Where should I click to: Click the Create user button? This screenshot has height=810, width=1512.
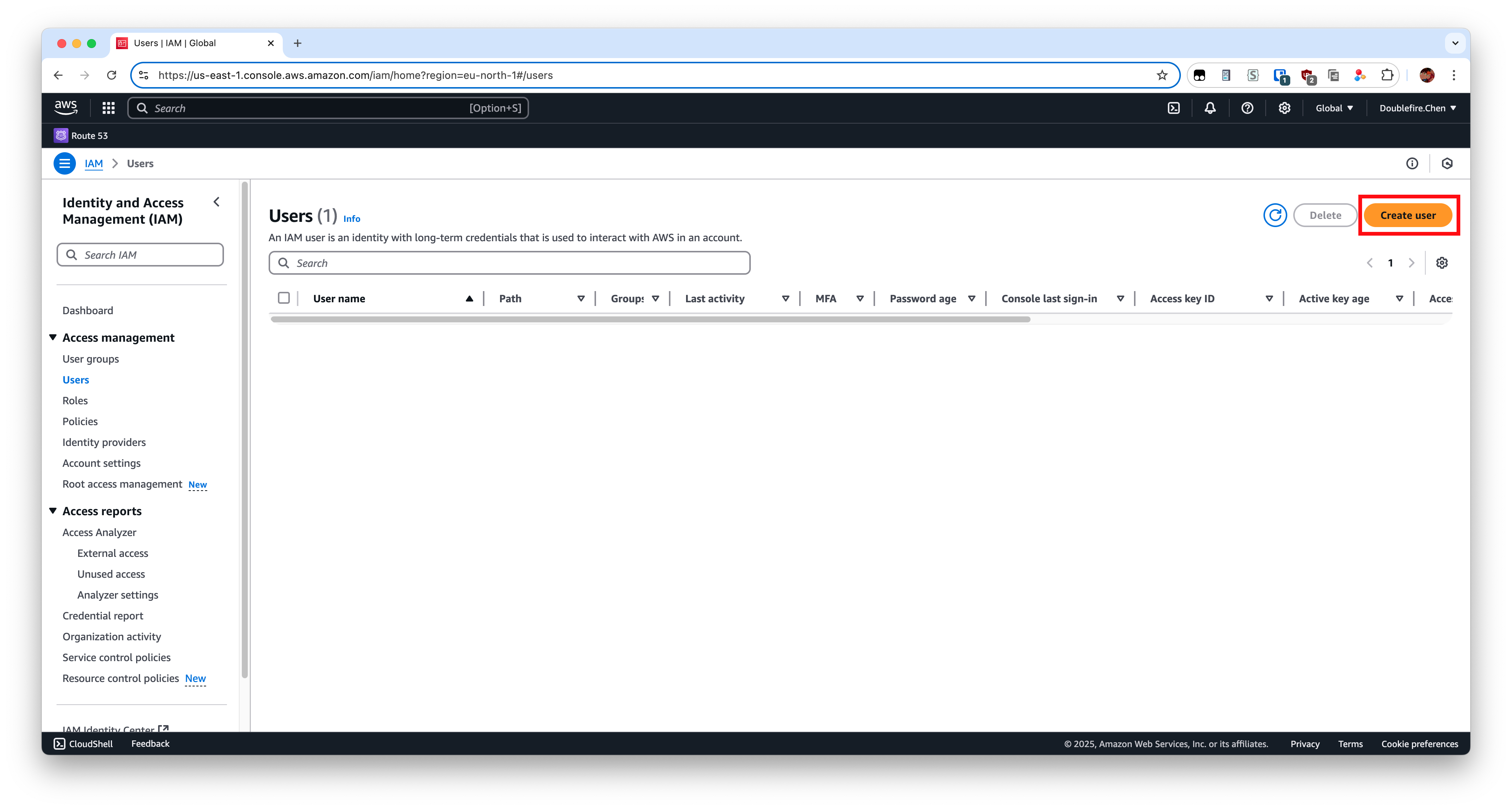click(1407, 216)
